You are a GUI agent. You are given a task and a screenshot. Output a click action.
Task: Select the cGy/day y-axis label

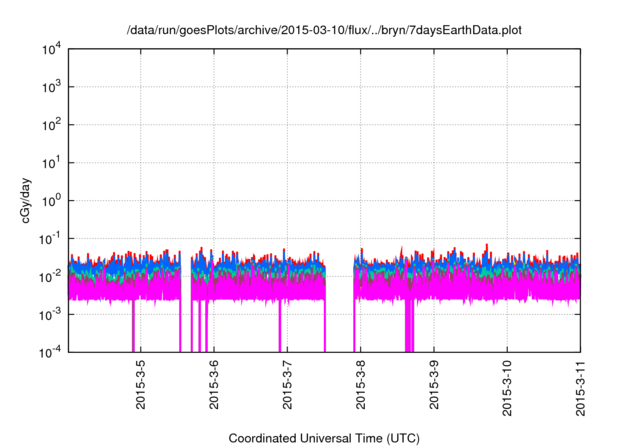point(25,200)
